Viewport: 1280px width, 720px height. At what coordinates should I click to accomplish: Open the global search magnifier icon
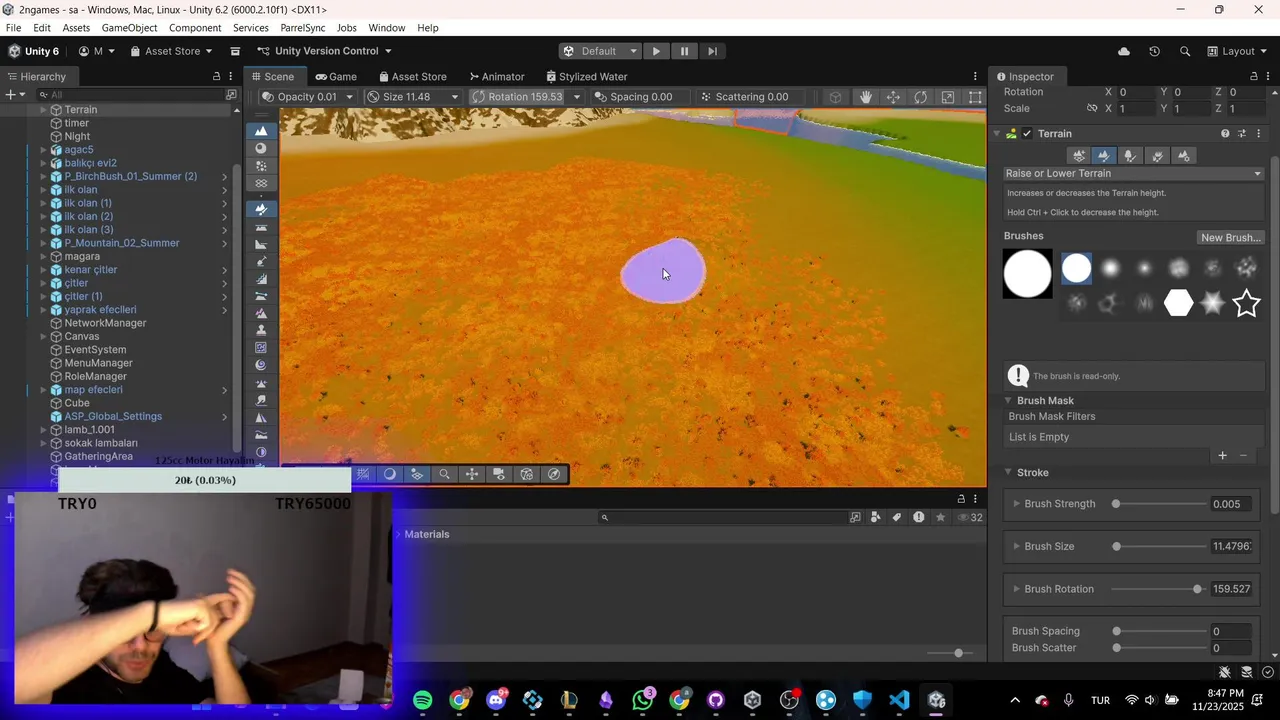click(x=1185, y=51)
